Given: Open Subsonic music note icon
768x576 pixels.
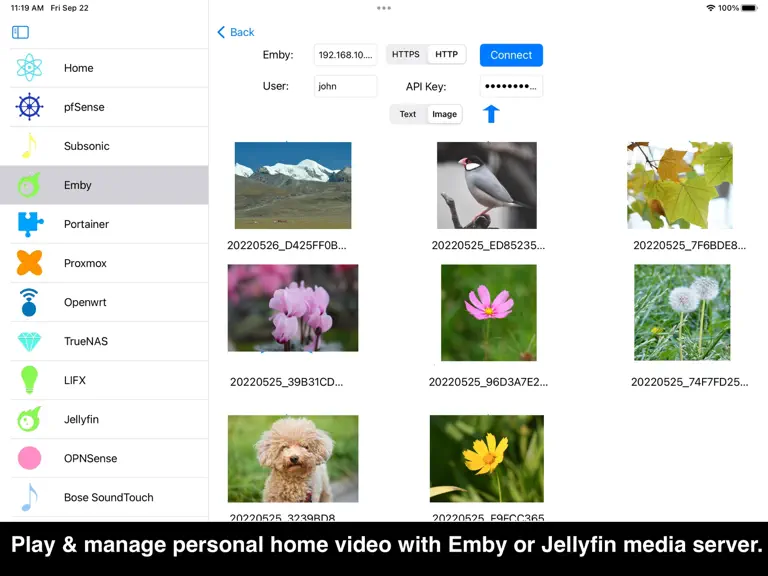Looking at the screenshot, I should coord(29,146).
